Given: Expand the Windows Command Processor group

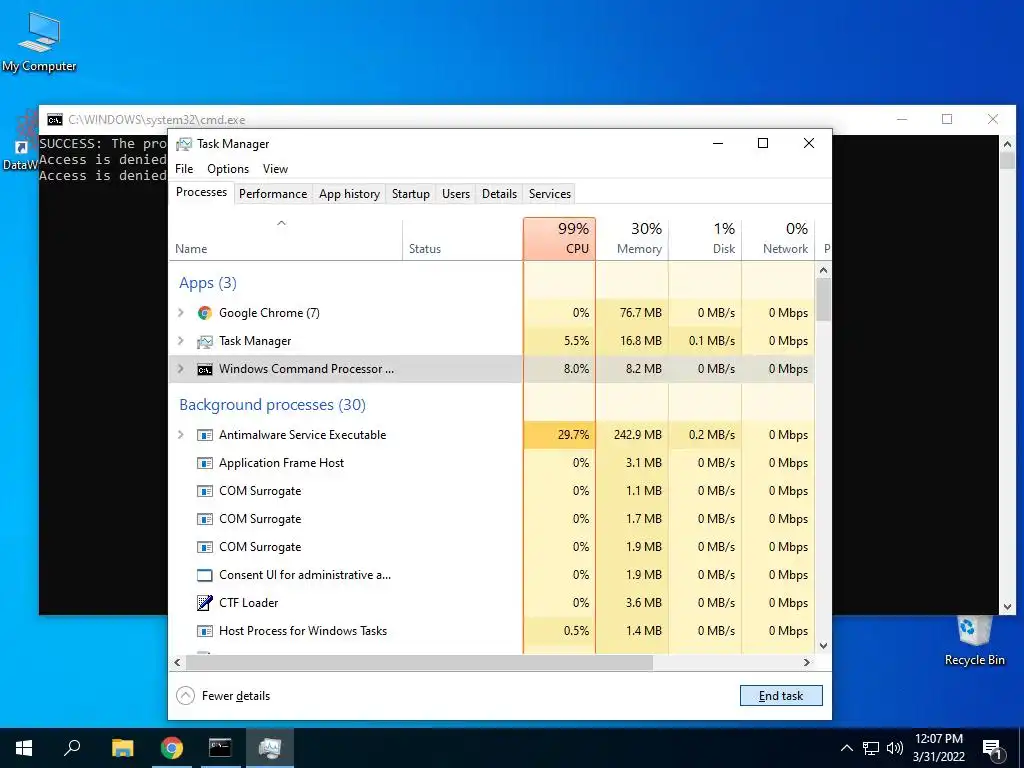Looking at the screenshot, I should pos(181,369).
